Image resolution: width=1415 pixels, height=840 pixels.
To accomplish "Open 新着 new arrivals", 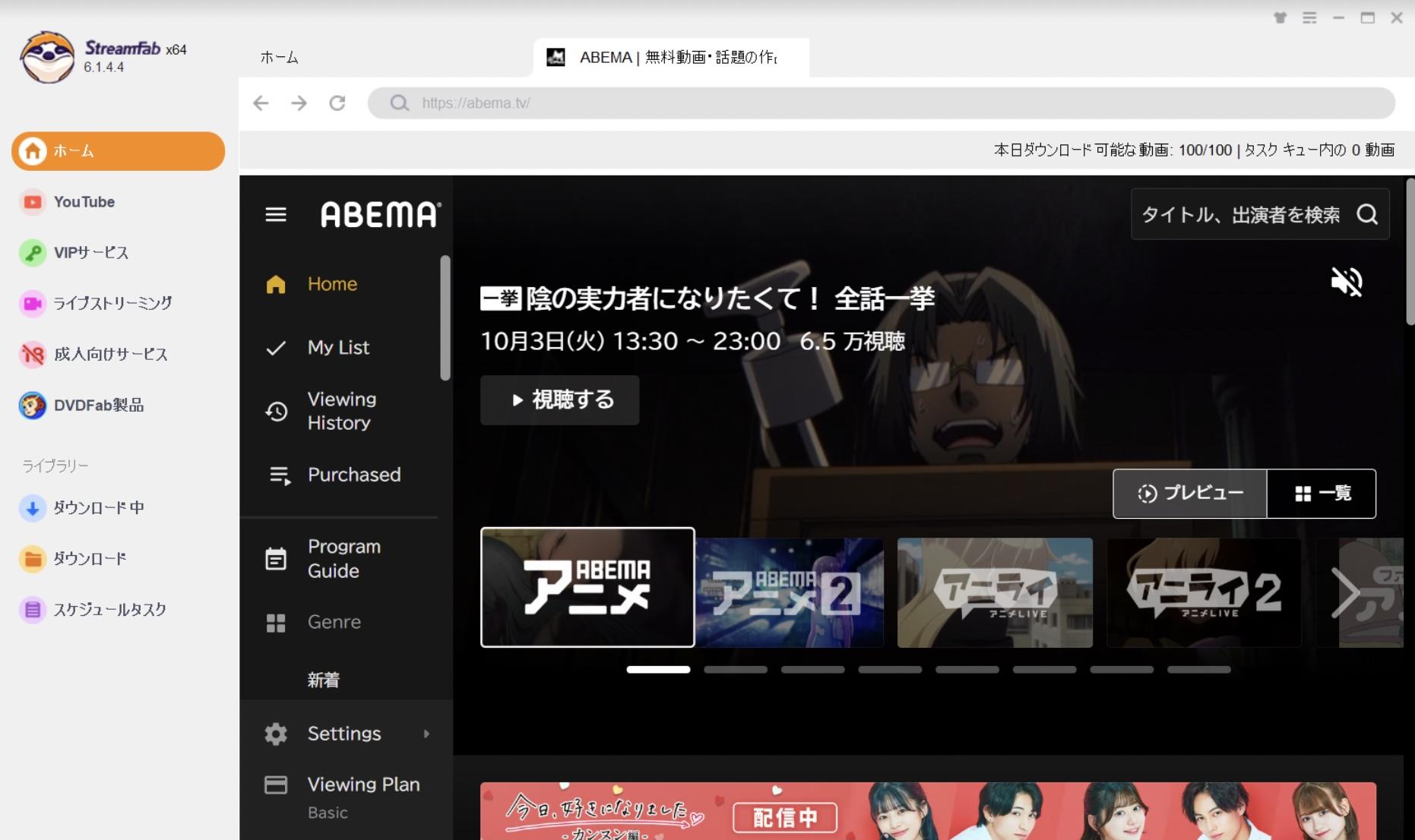I will (x=323, y=680).
